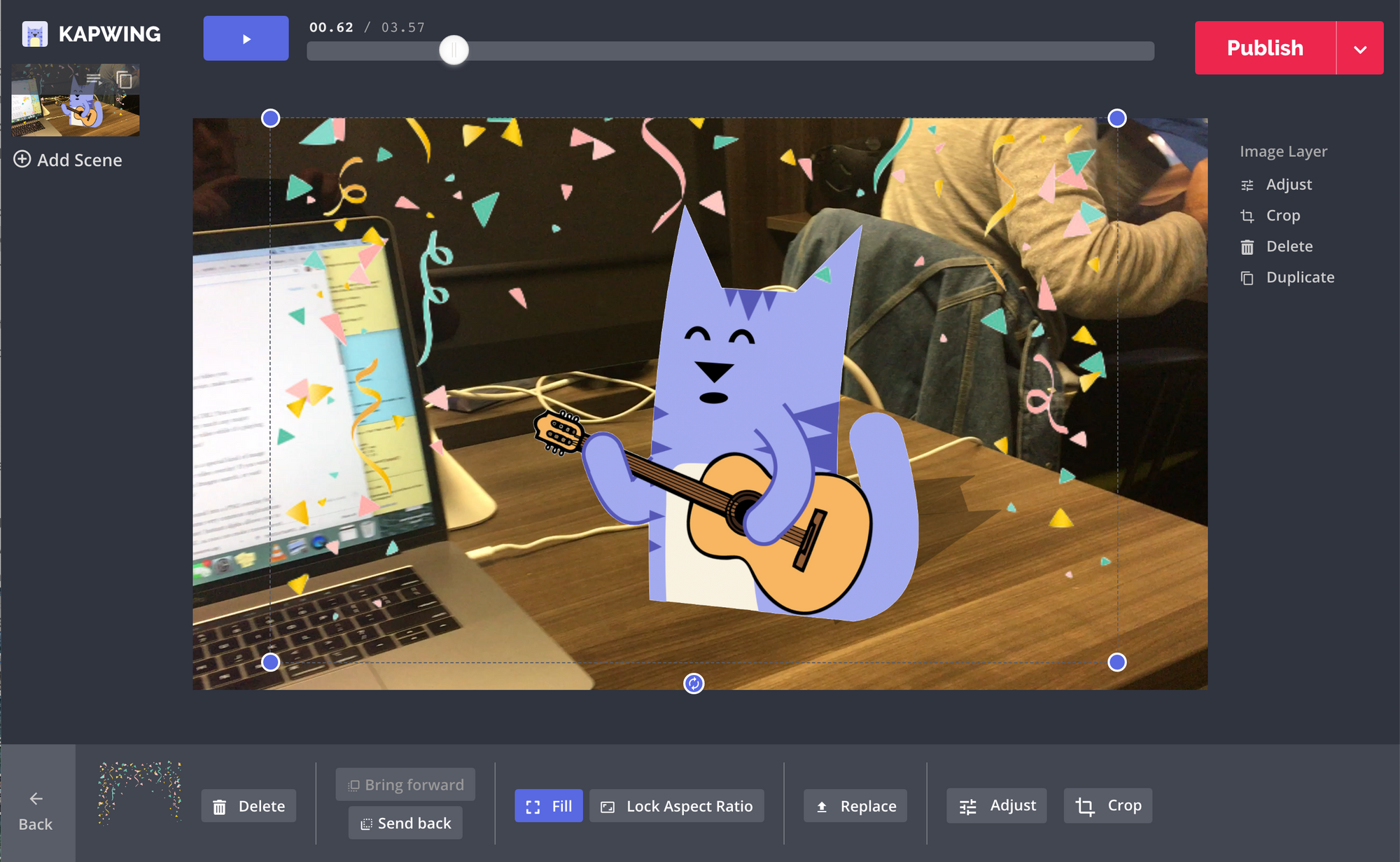Click Send back in bottom toolbar
Image resolution: width=1400 pixels, height=862 pixels.
pyautogui.click(x=405, y=823)
